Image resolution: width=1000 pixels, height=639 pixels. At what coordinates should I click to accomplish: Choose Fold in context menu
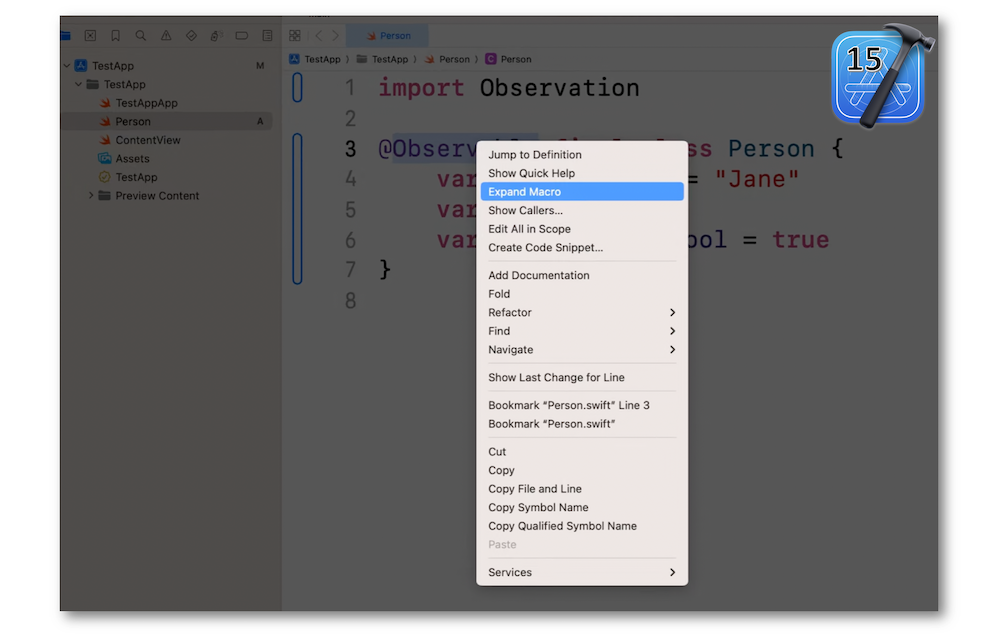pos(582,293)
